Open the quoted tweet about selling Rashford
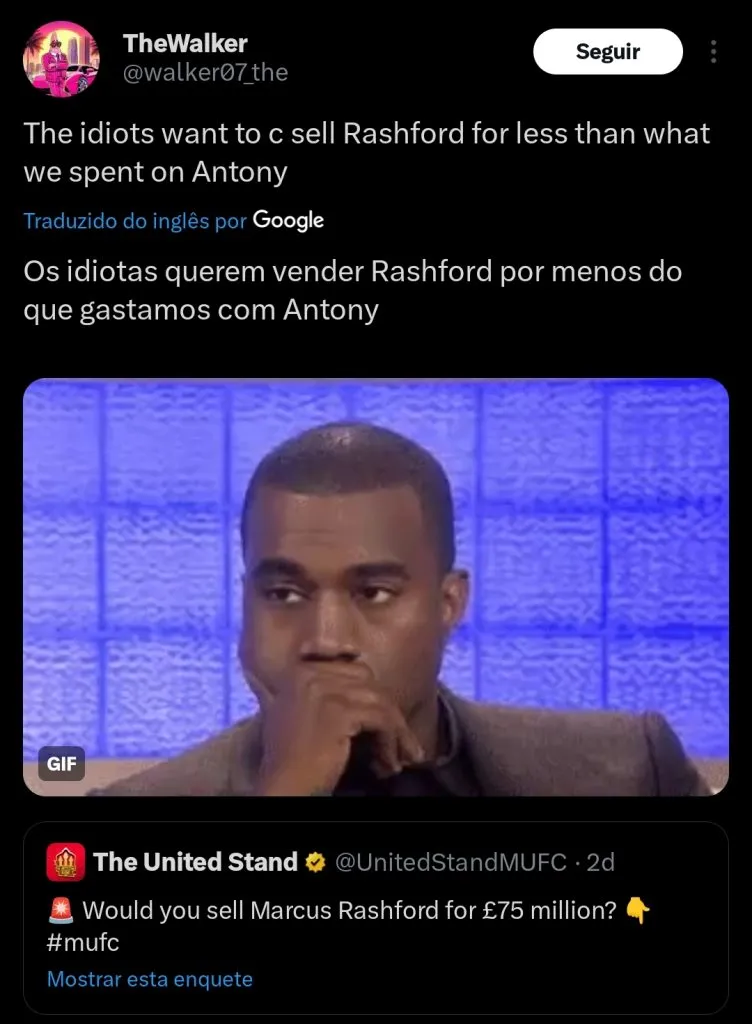The image size is (752, 1024). pos(376,918)
